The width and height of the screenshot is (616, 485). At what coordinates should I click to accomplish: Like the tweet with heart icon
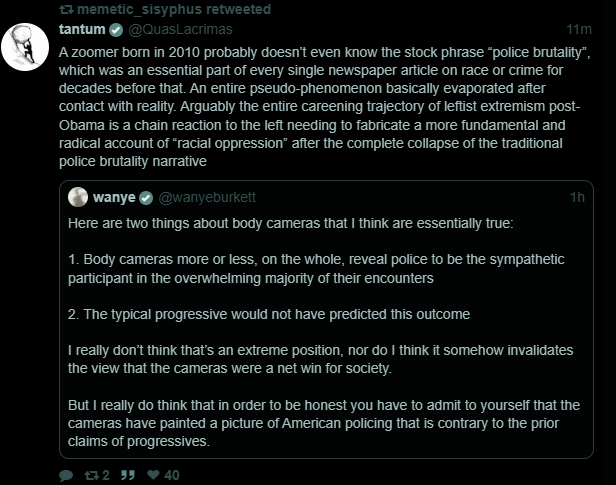pyautogui.click(x=153, y=475)
